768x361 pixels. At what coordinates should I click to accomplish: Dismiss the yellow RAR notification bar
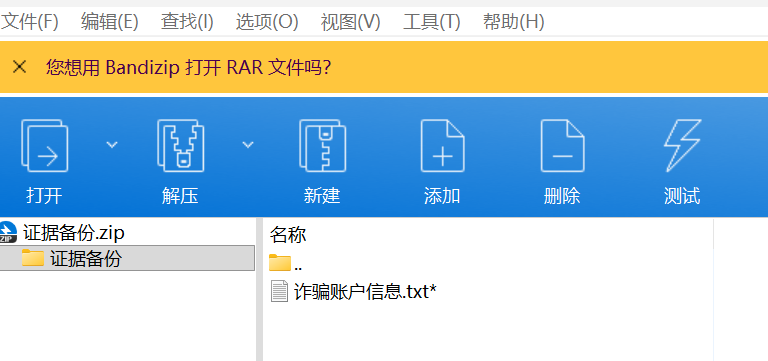click(x=19, y=67)
